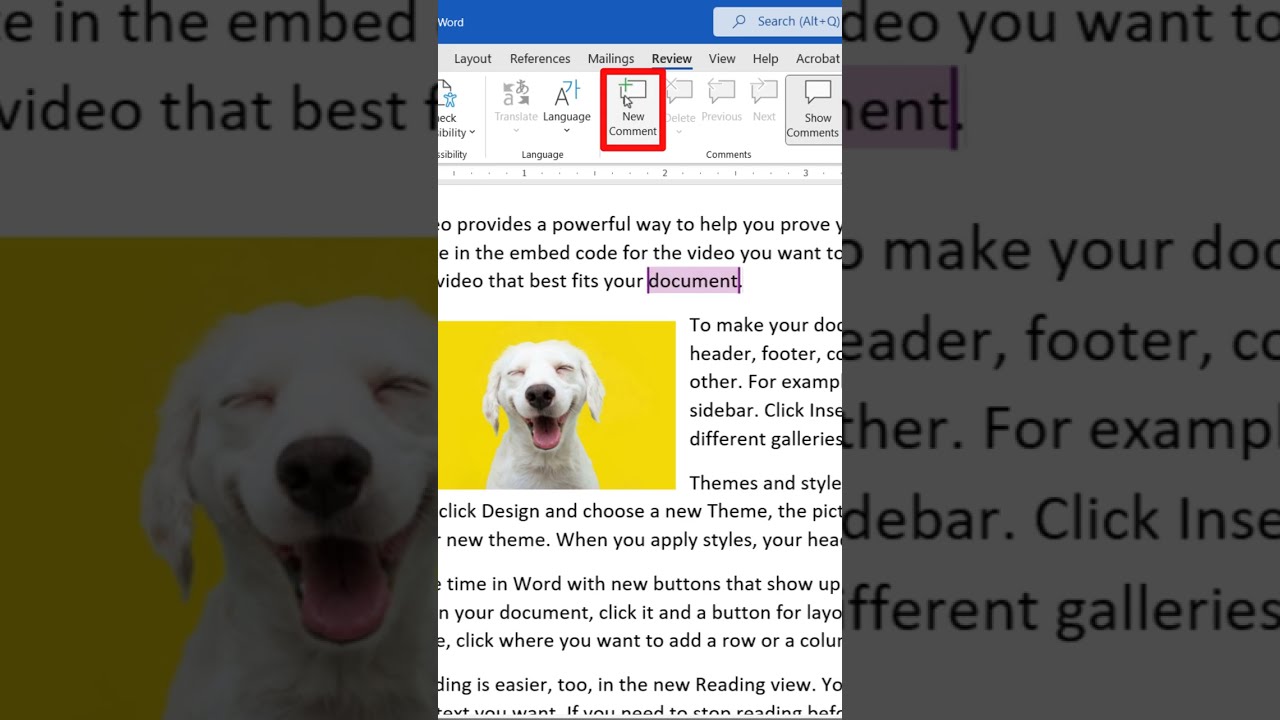Image resolution: width=1280 pixels, height=720 pixels.
Task: Jump to the Next comment
Action: [764, 103]
